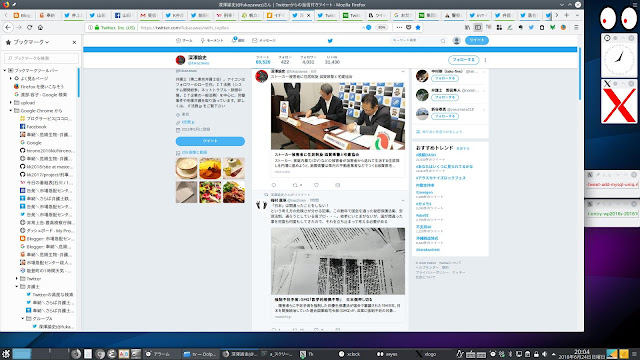
Task: Save the page to Pocket
Action: click(x=409, y=27)
